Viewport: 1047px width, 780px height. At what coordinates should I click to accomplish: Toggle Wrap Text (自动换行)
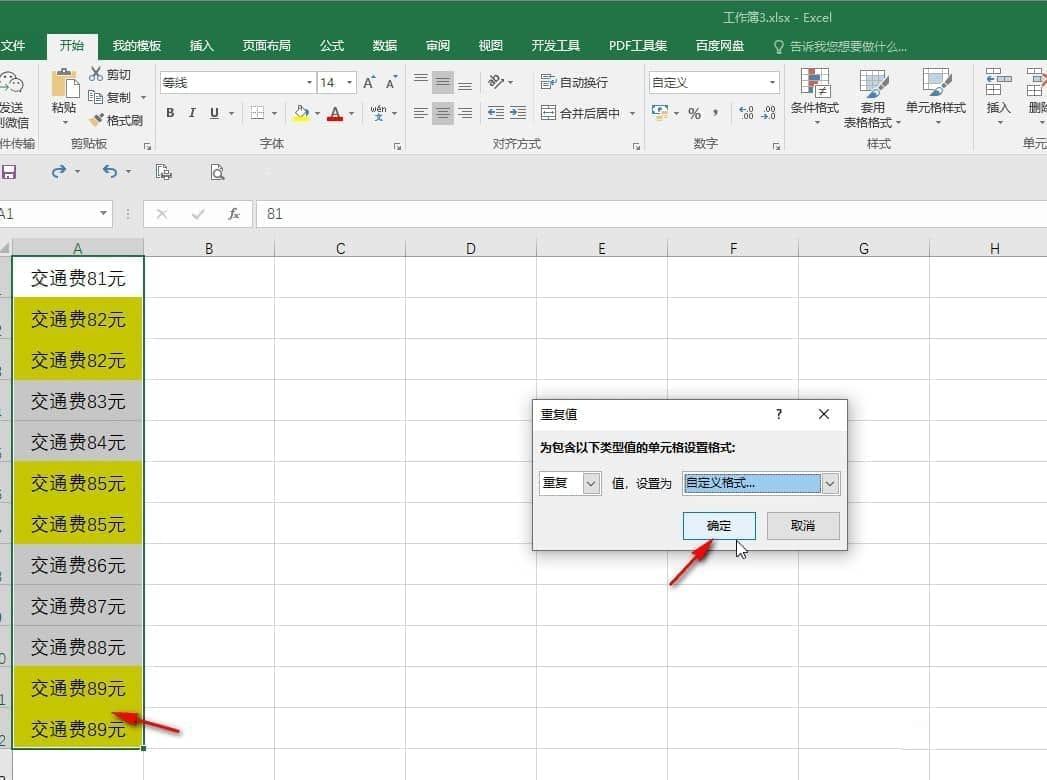tap(574, 82)
